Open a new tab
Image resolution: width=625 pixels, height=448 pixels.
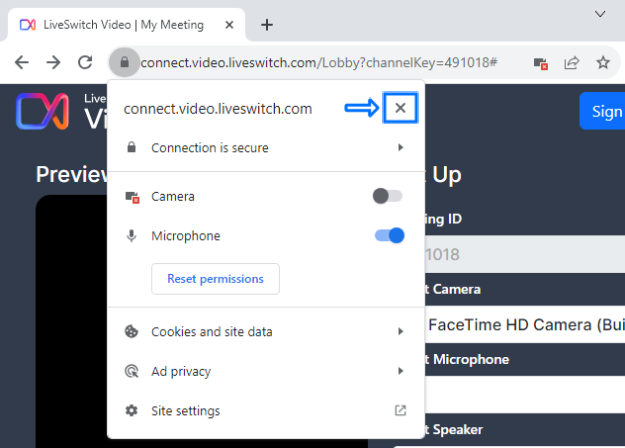click(267, 25)
